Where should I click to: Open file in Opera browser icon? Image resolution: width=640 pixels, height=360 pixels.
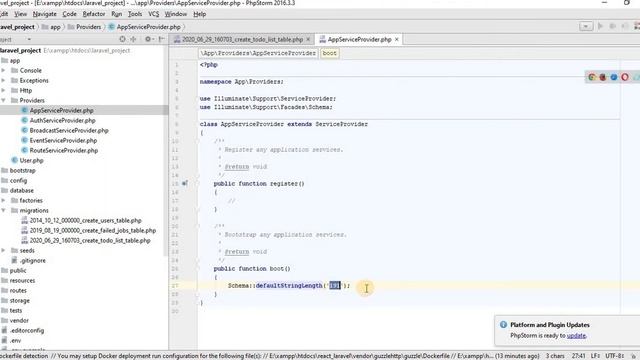625,77
